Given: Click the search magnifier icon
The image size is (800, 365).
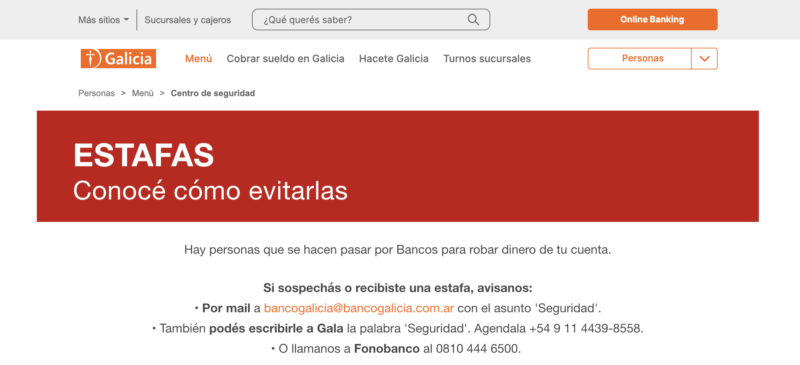Looking at the screenshot, I should coord(473,20).
